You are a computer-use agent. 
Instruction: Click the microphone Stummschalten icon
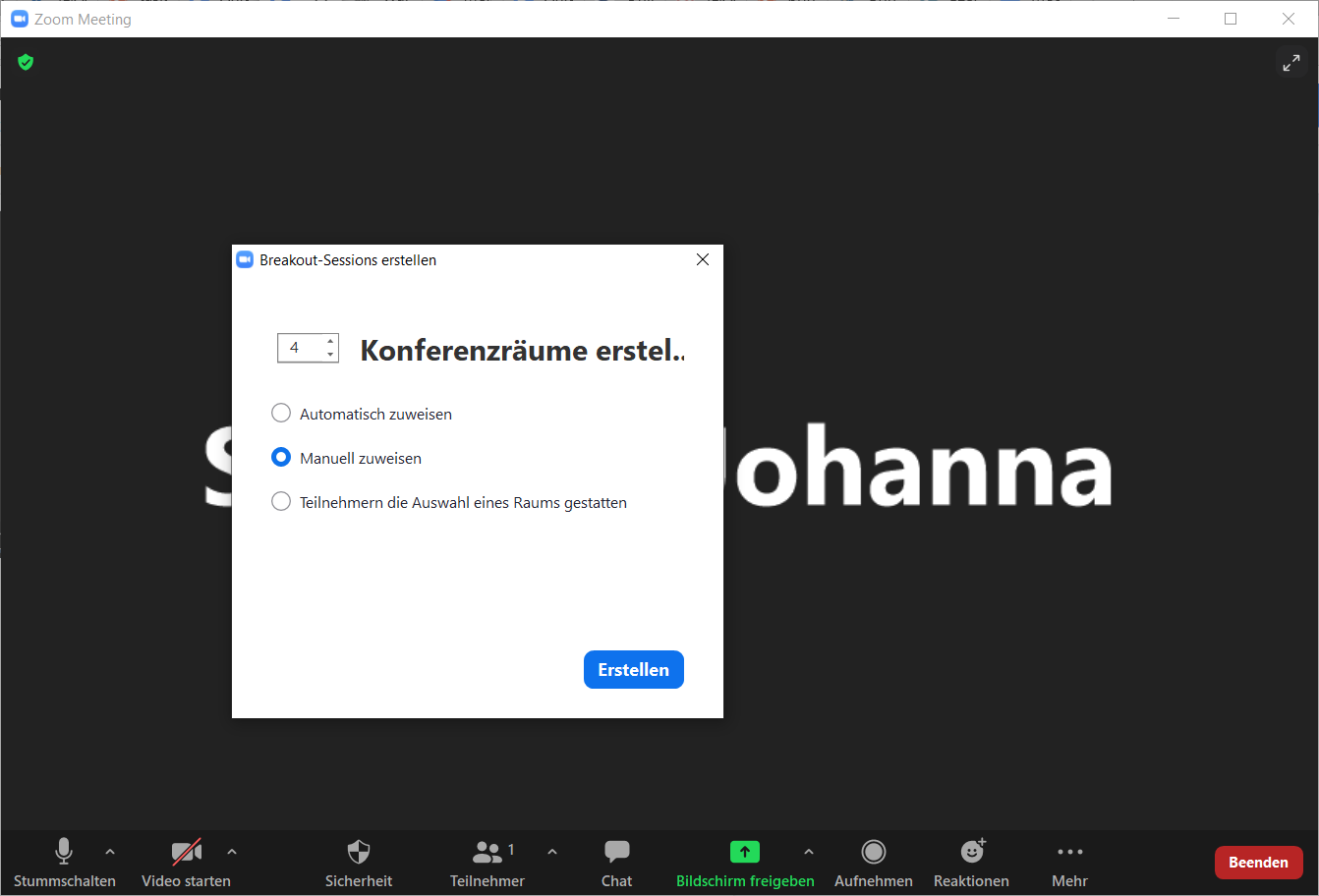[64, 852]
